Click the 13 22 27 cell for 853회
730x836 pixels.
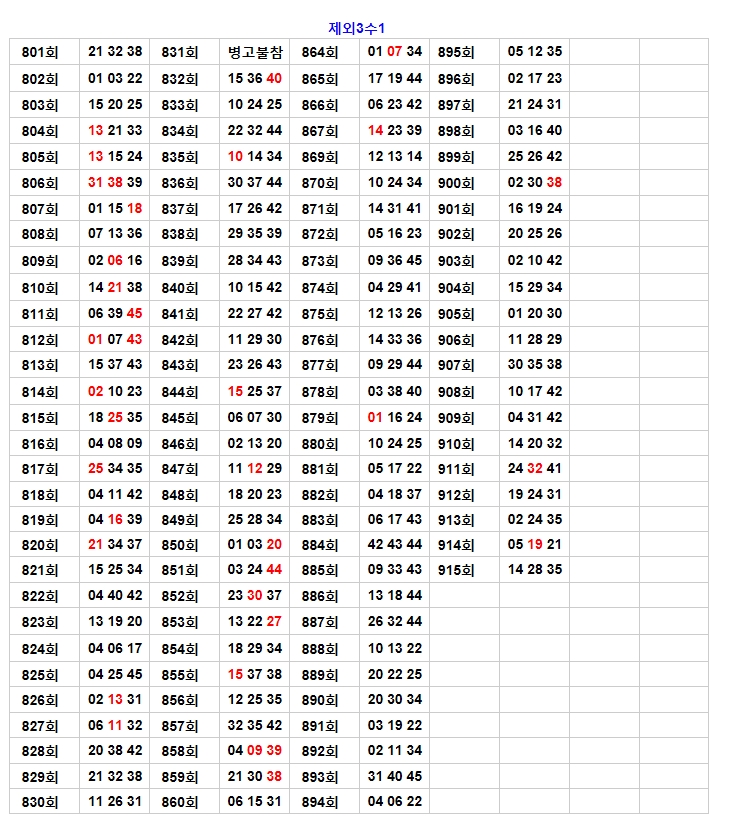255,622
